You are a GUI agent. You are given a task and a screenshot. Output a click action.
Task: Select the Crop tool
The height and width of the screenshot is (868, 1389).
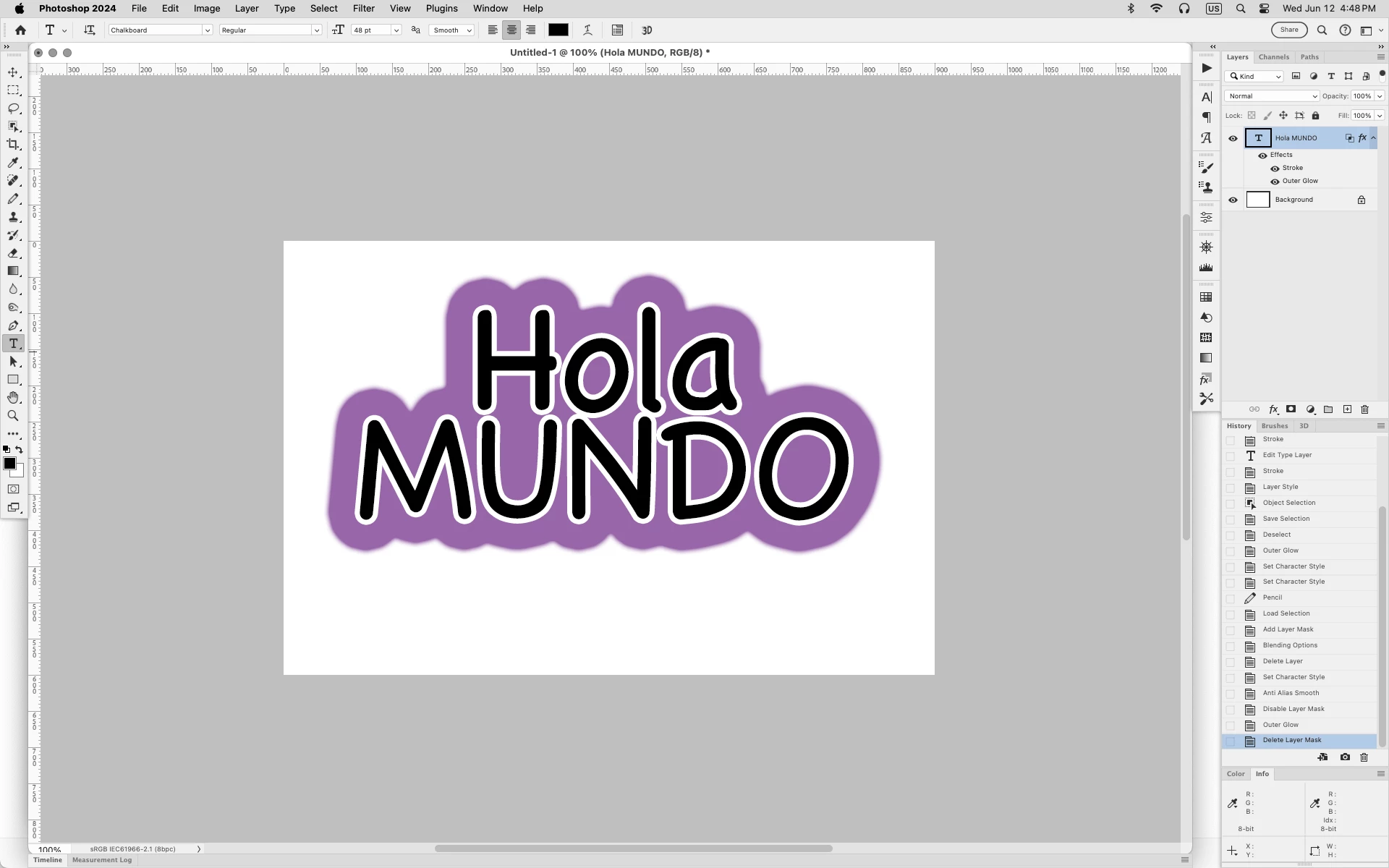pos(13,145)
